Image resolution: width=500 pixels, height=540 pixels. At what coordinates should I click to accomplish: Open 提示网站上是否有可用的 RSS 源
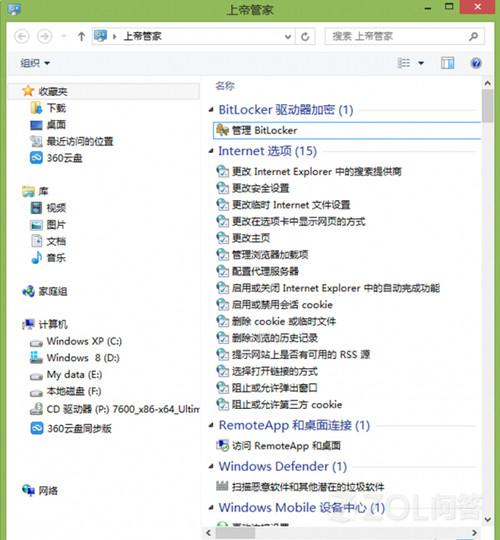301,355
